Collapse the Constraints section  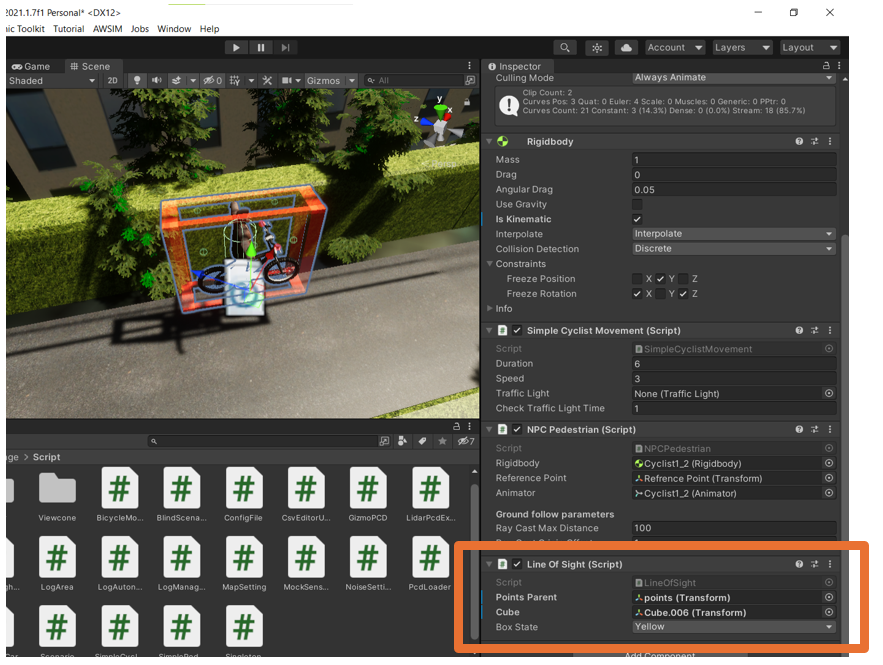coord(490,264)
